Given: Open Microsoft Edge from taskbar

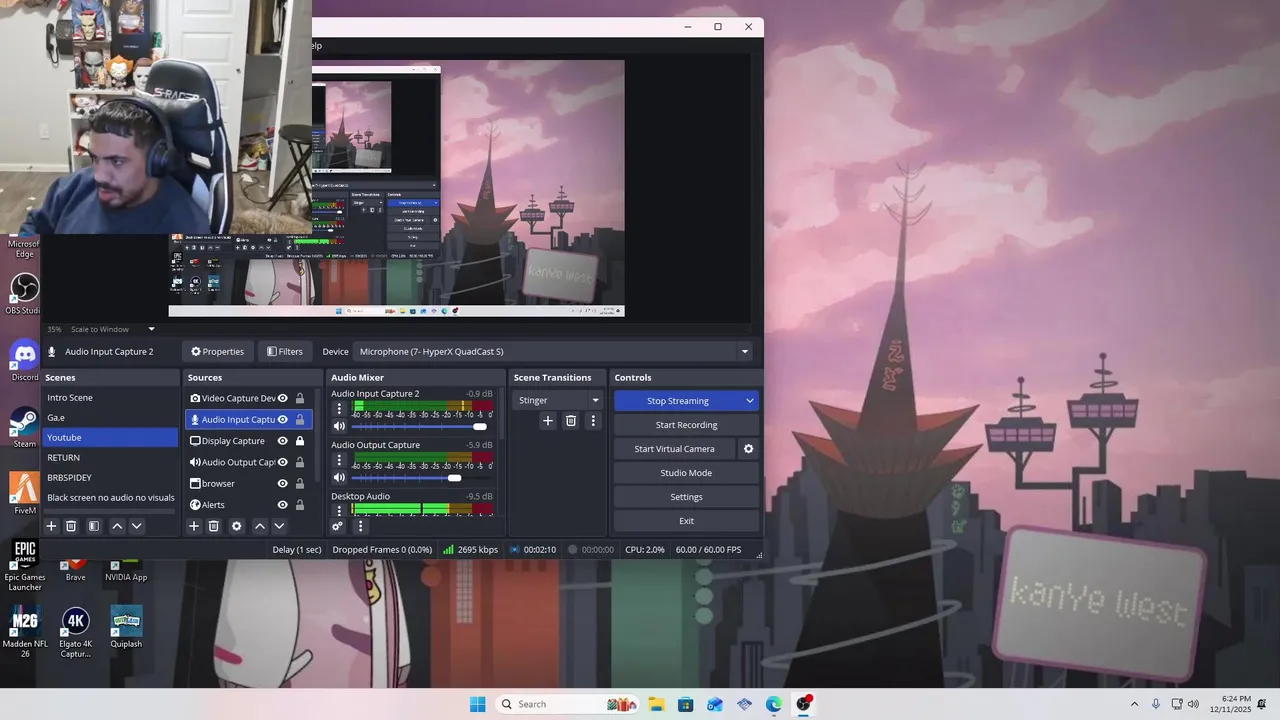Looking at the screenshot, I should click(774, 704).
